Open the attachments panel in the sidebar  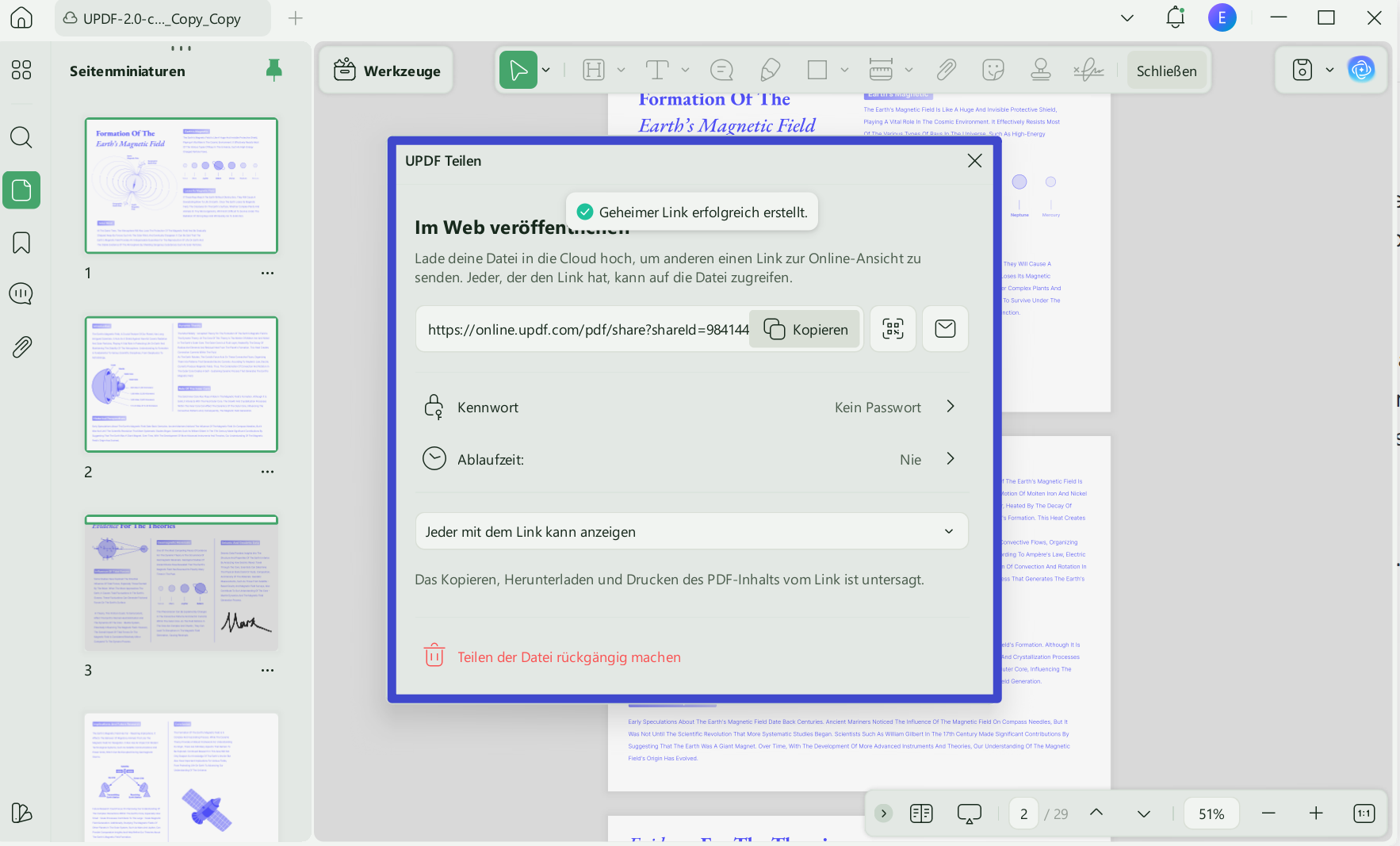(x=21, y=346)
